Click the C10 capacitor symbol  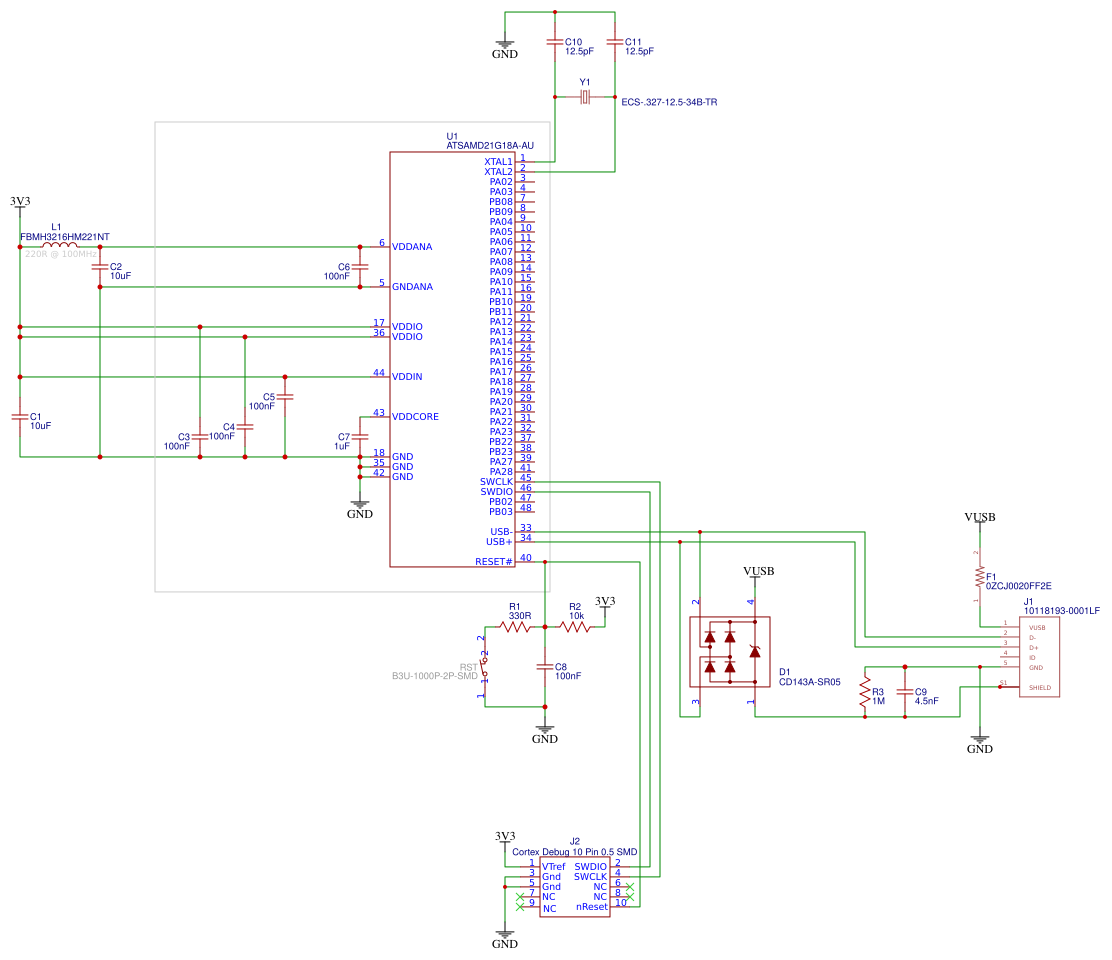point(555,42)
